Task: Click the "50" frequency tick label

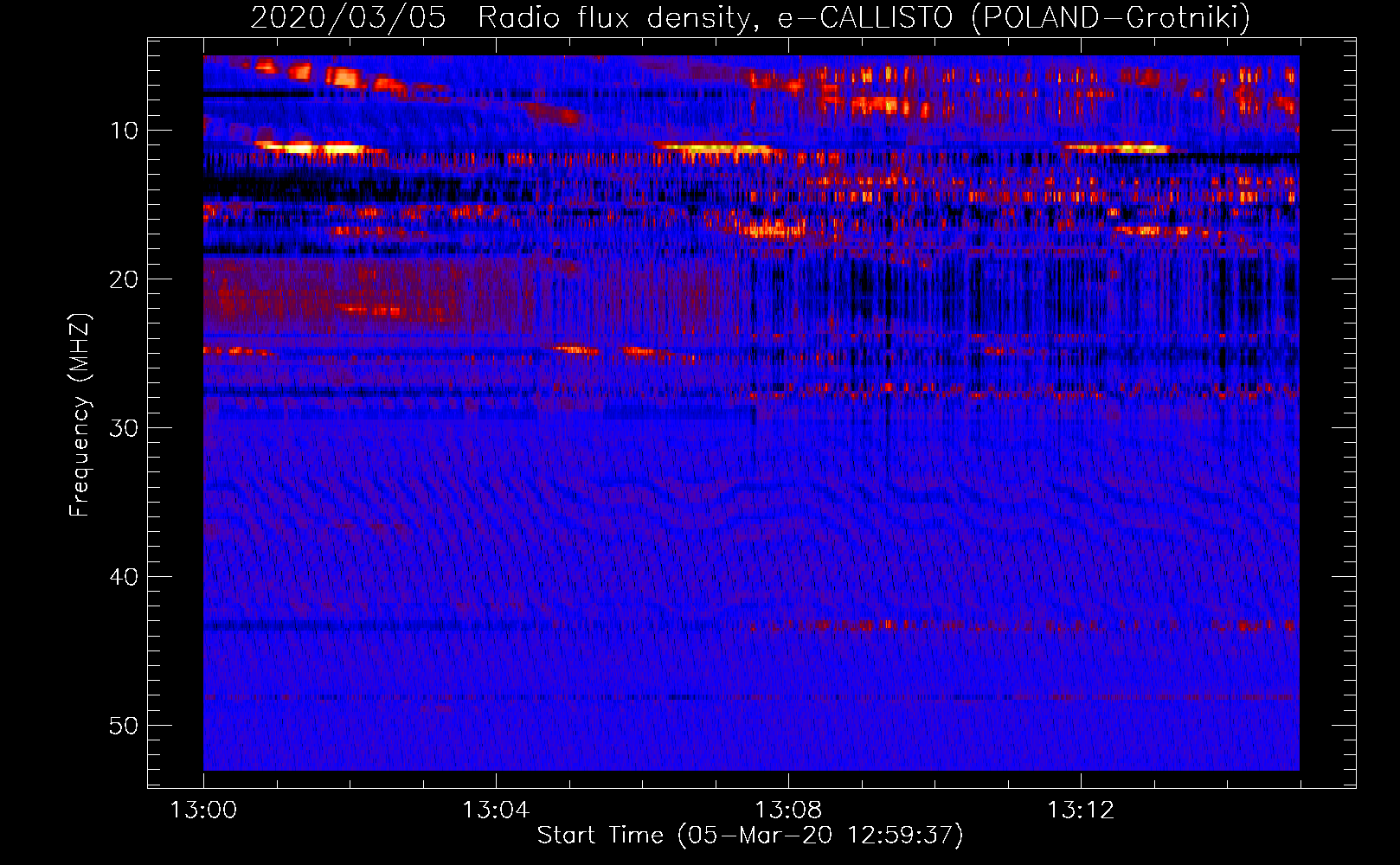Action: 125,726
